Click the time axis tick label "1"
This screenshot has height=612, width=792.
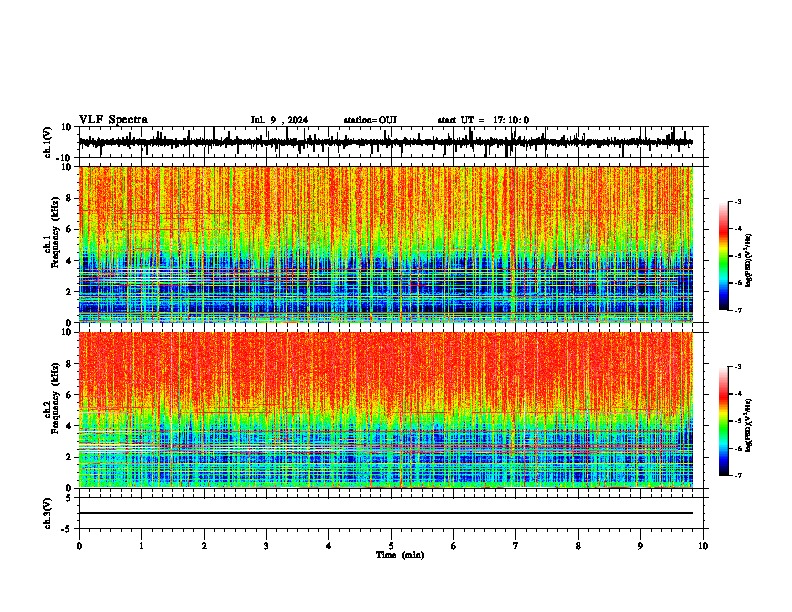click(141, 546)
